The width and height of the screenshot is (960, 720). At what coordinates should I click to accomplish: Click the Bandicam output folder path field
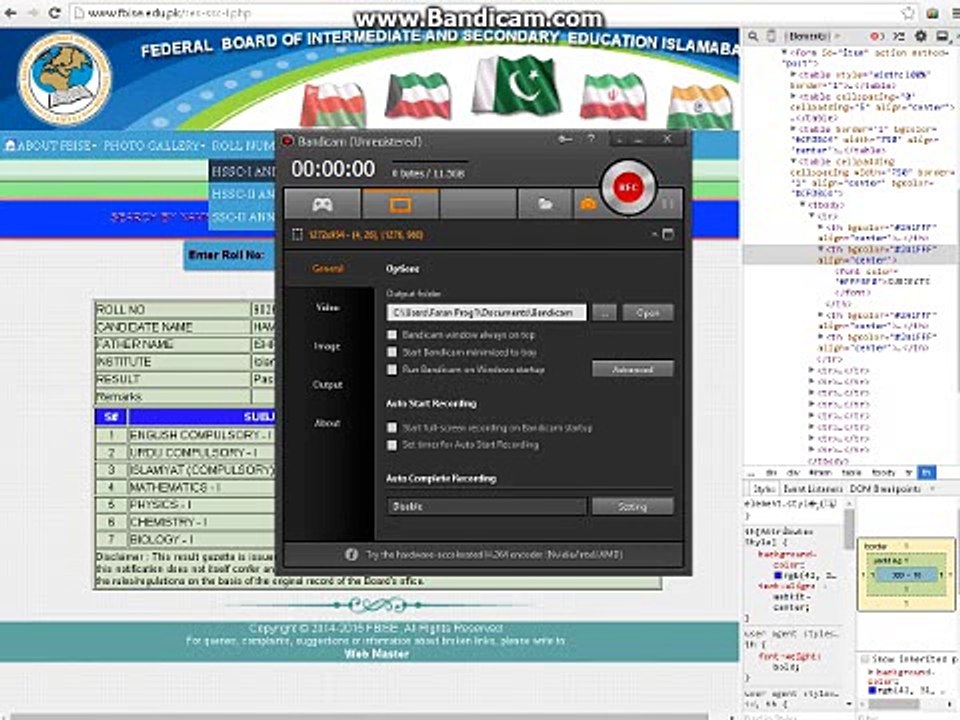(486, 313)
